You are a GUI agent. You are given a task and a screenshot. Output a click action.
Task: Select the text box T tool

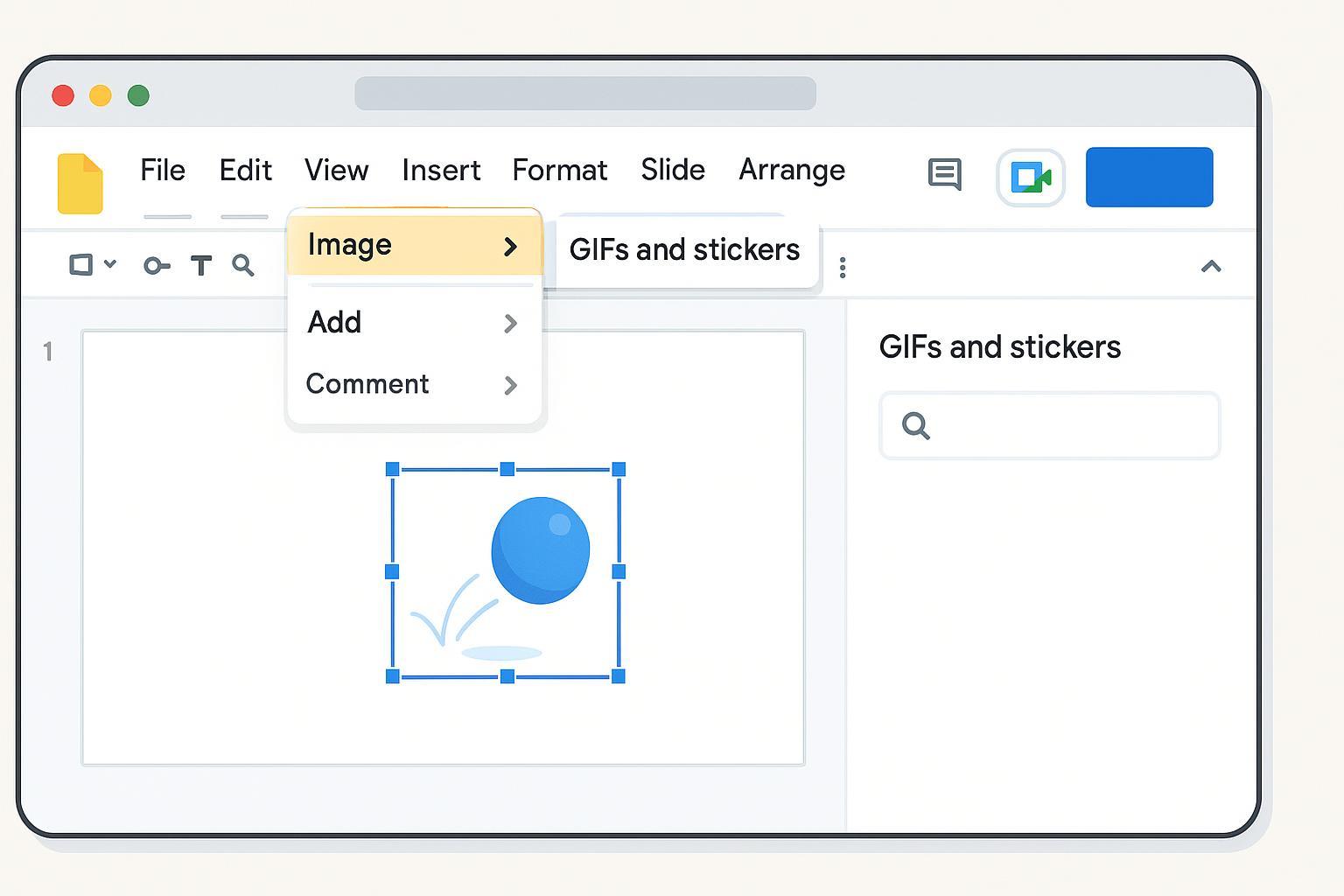click(x=201, y=266)
